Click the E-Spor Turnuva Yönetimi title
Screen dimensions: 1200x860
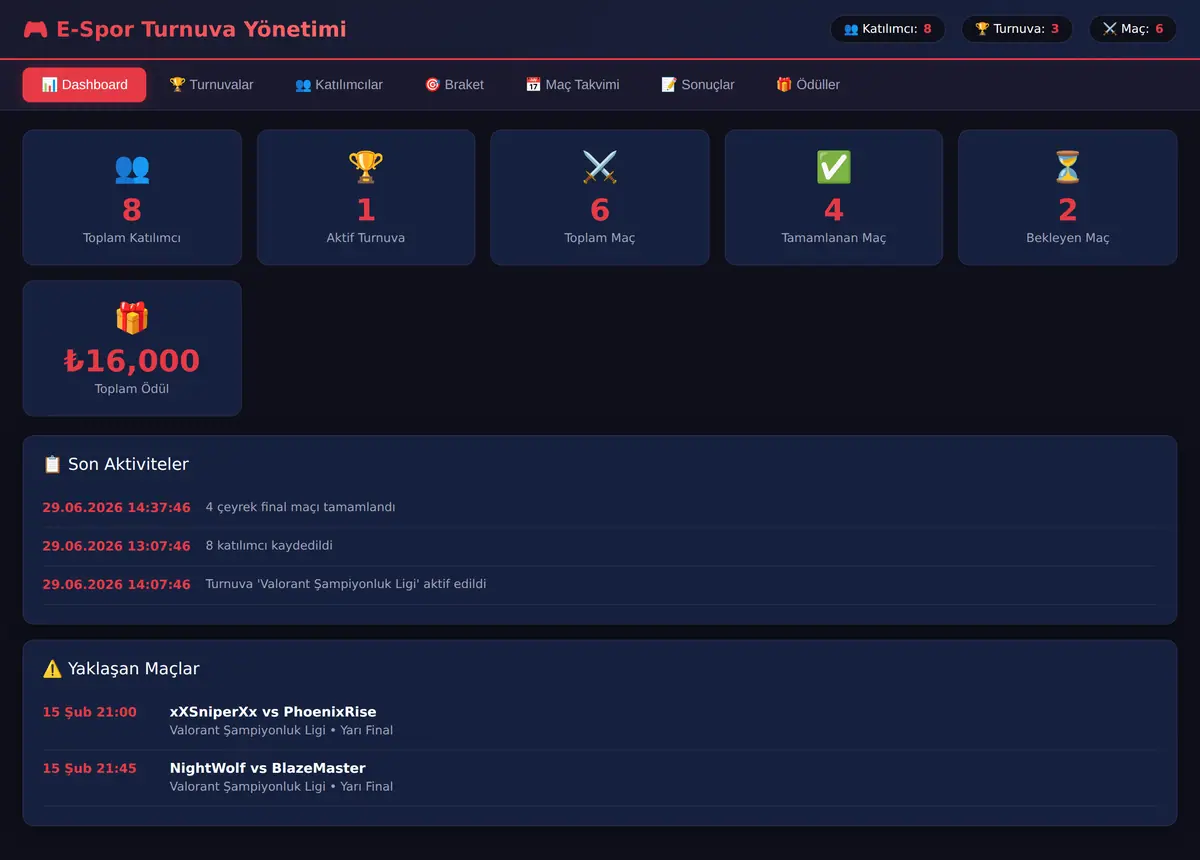coord(202,30)
